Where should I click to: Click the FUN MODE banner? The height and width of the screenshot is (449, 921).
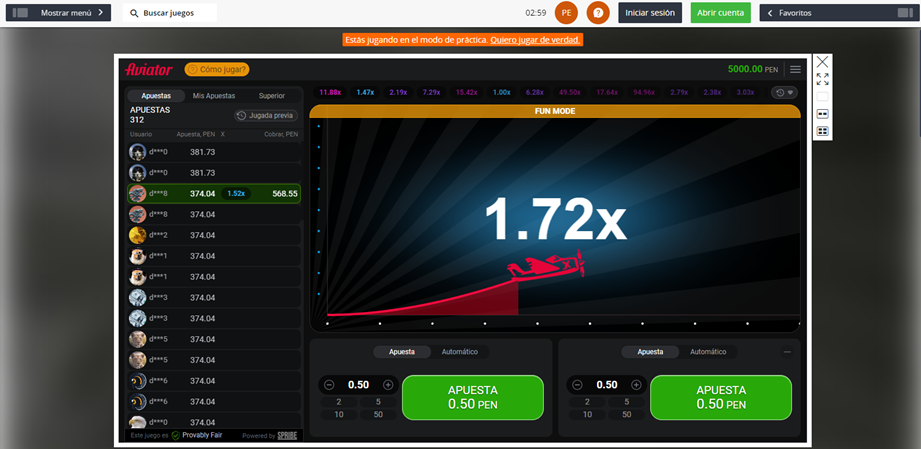[x=555, y=111]
